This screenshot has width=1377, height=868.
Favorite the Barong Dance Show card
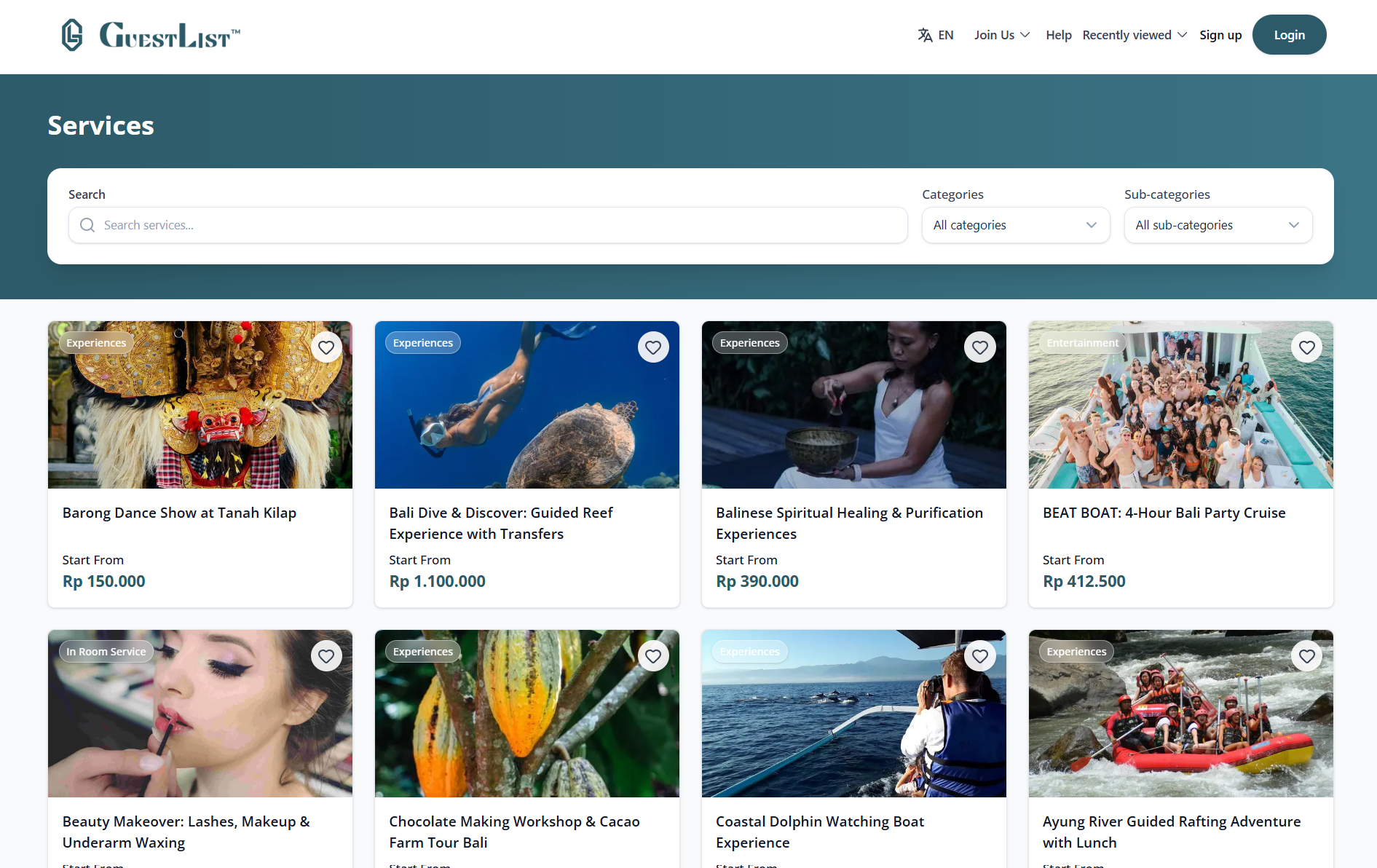[x=326, y=347]
